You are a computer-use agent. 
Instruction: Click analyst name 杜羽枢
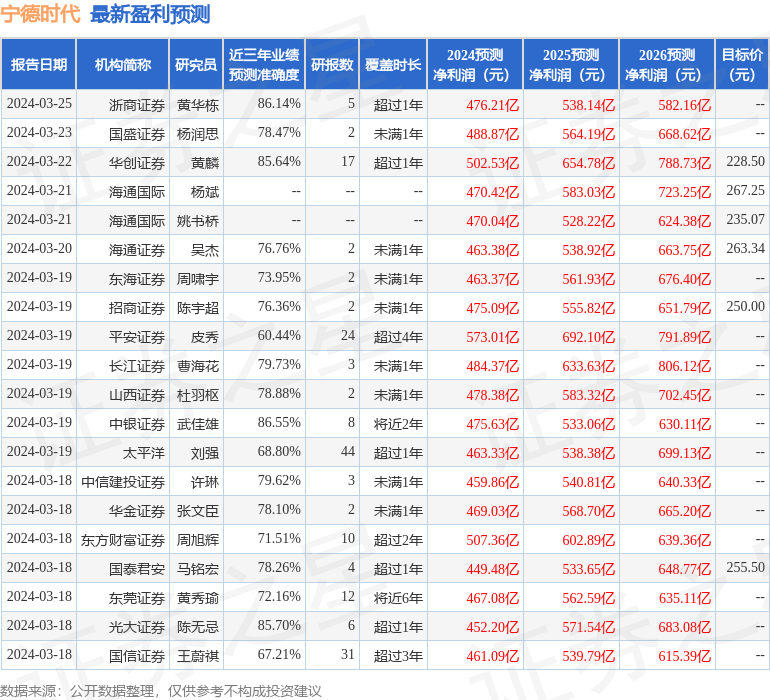[x=198, y=395]
